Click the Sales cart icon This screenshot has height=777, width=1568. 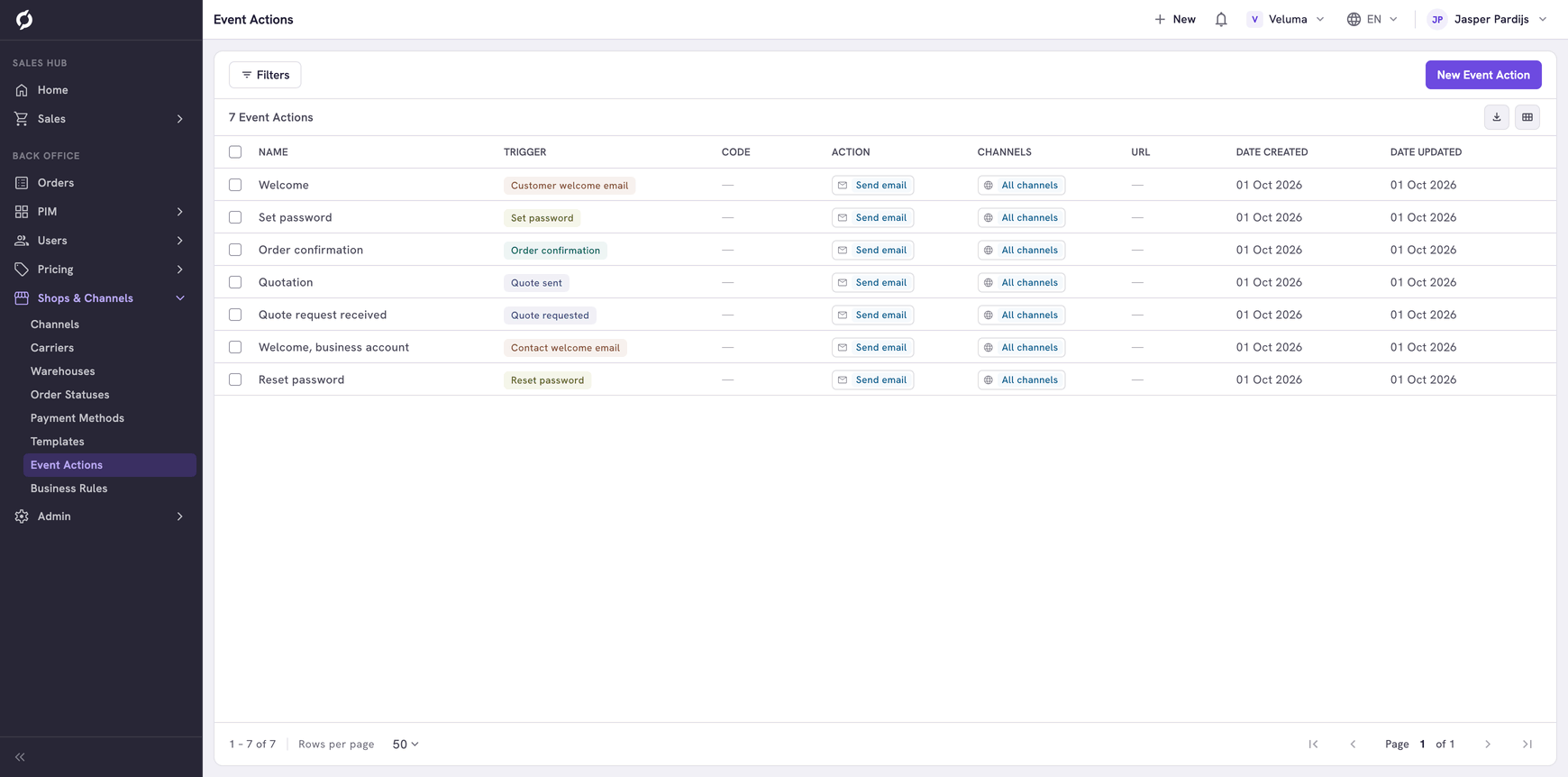point(22,119)
